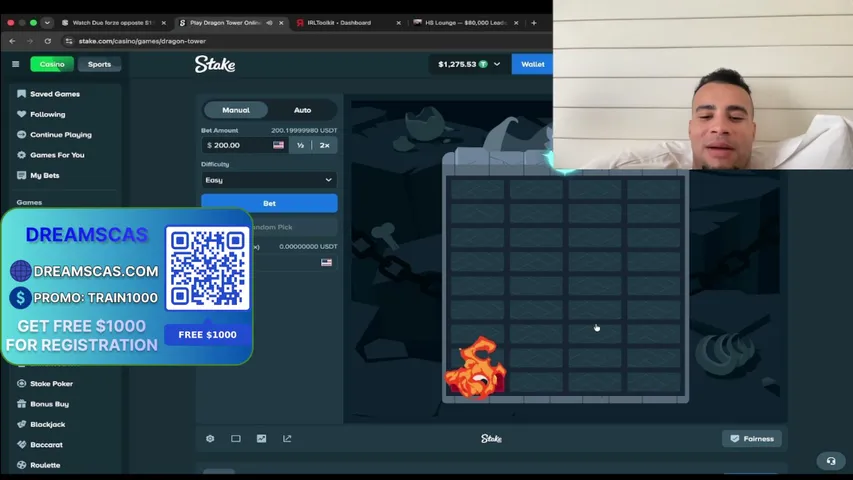Click the FREE $1000 banner button

(207, 335)
